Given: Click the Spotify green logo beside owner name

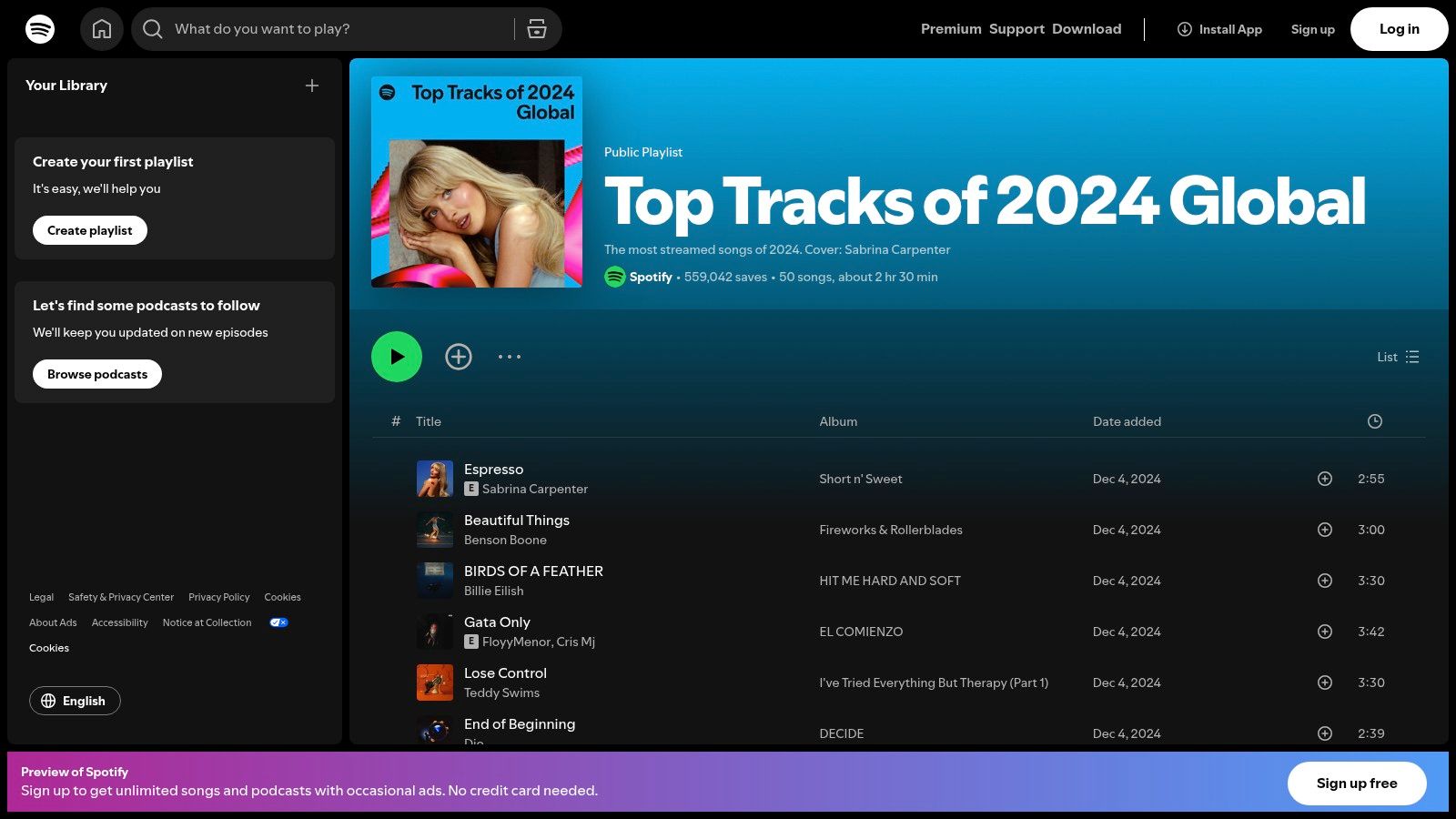Looking at the screenshot, I should (x=615, y=277).
